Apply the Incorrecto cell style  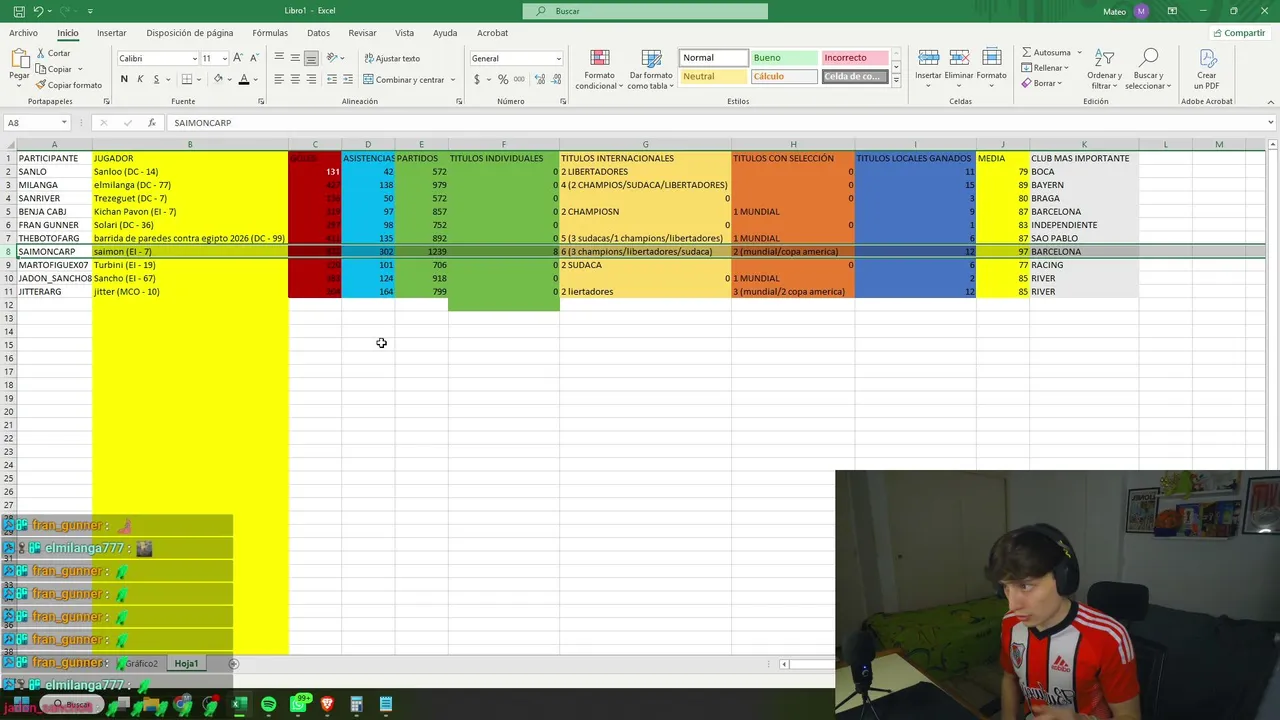coord(855,58)
